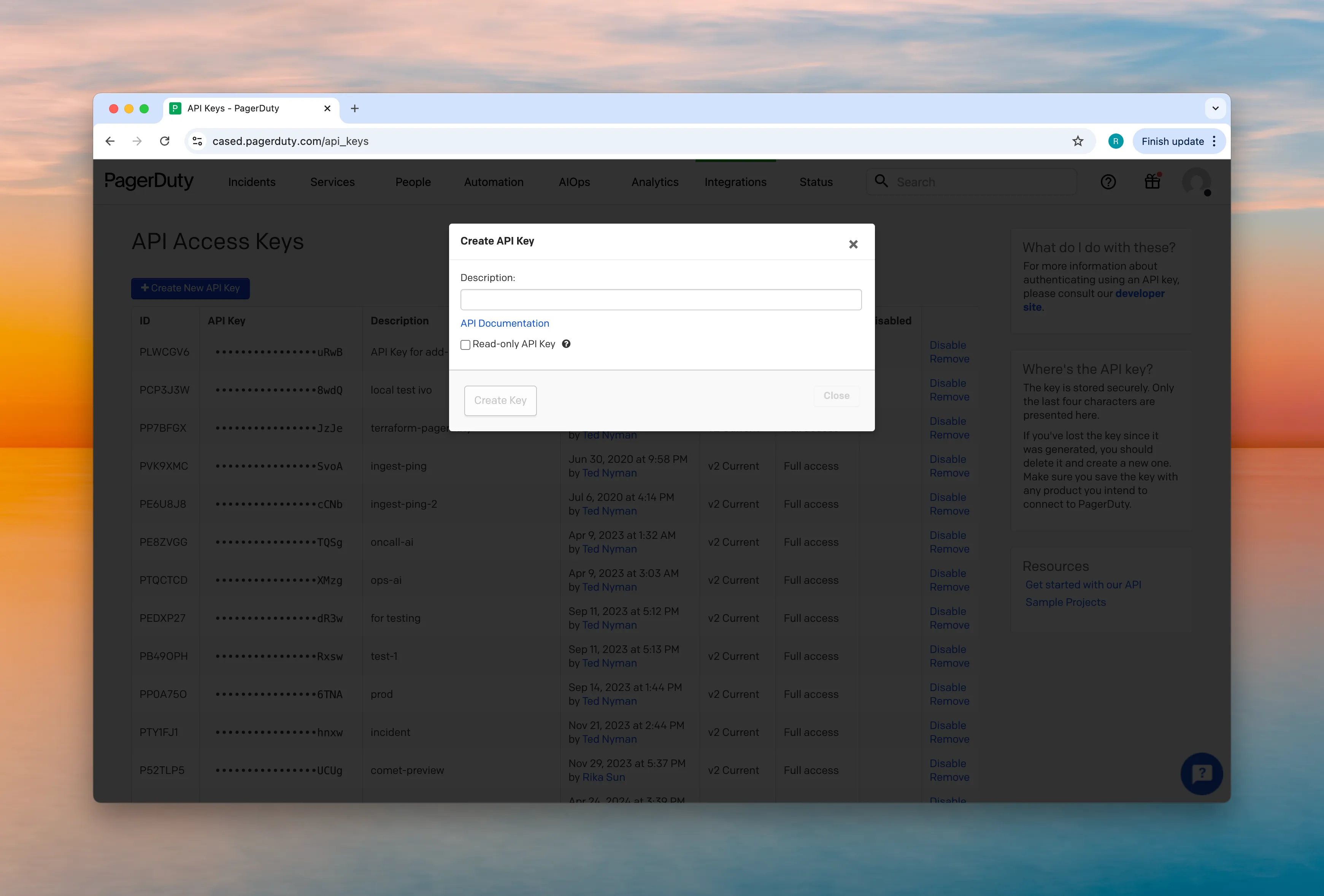
Task: Open the help question mark icon
Action: [1109, 181]
